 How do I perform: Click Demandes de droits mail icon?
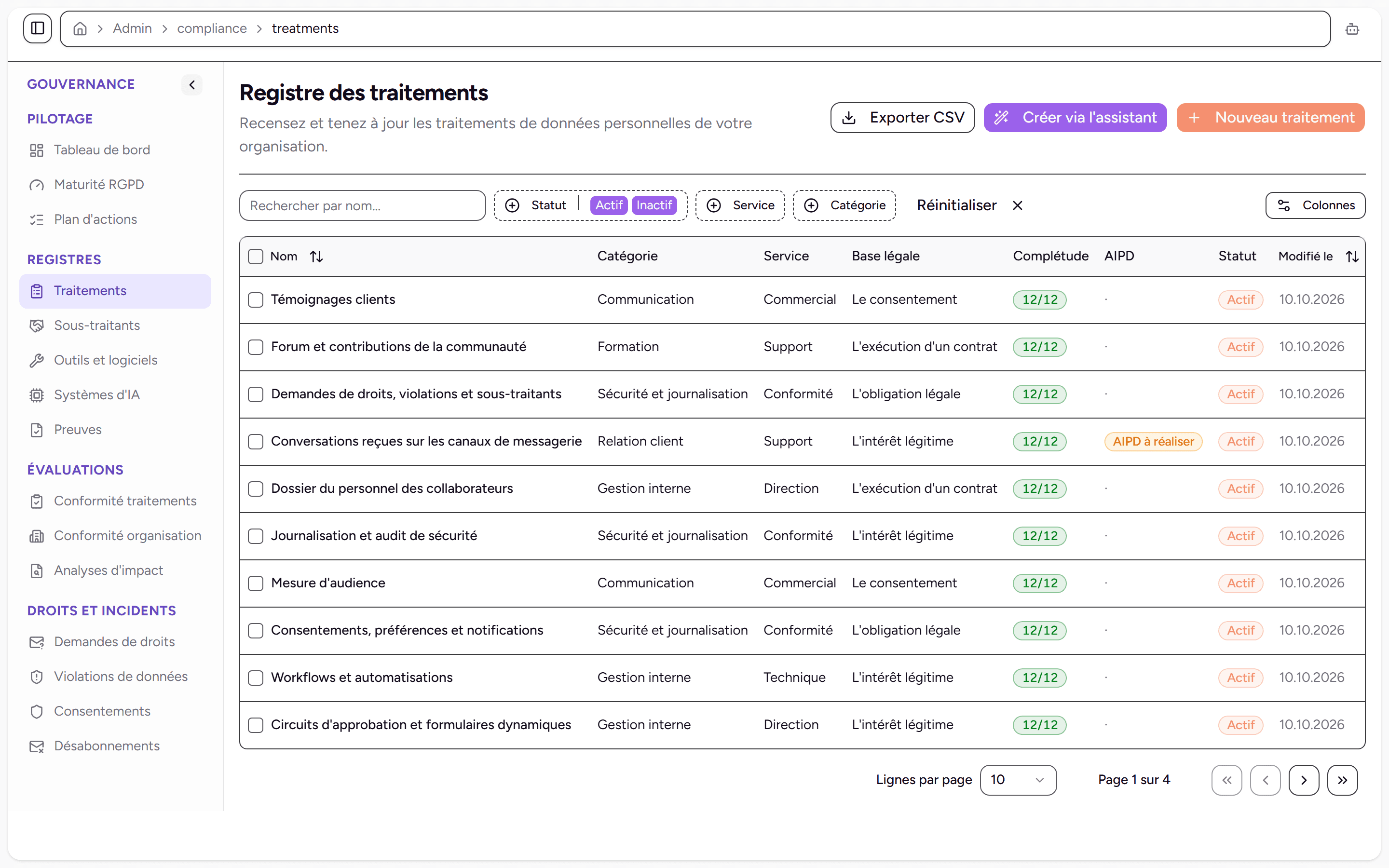point(37,642)
